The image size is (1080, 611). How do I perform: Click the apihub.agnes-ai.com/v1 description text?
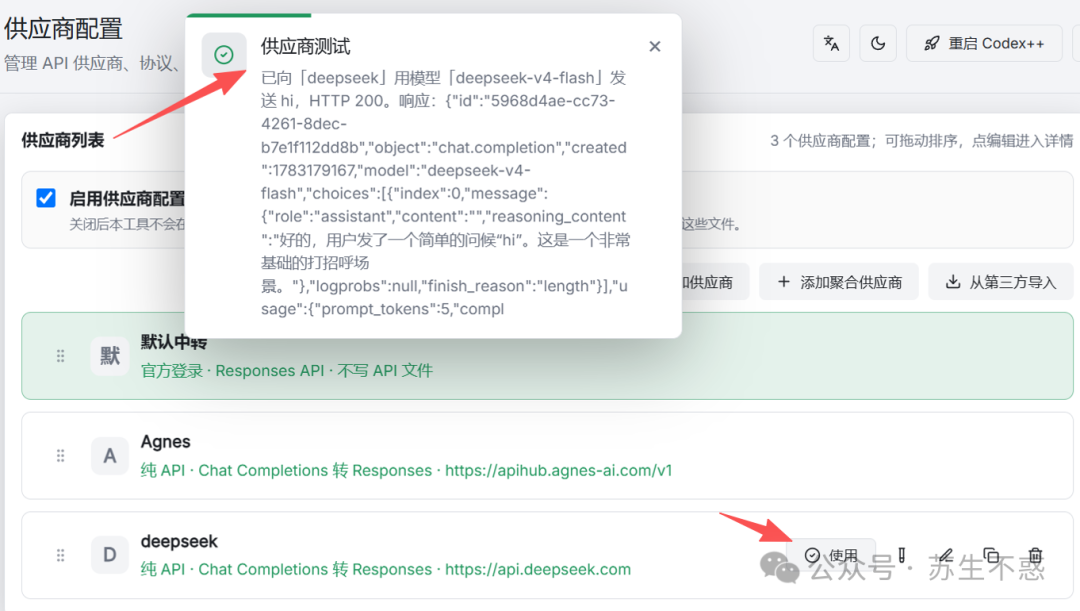pyautogui.click(x=406, y=470)
